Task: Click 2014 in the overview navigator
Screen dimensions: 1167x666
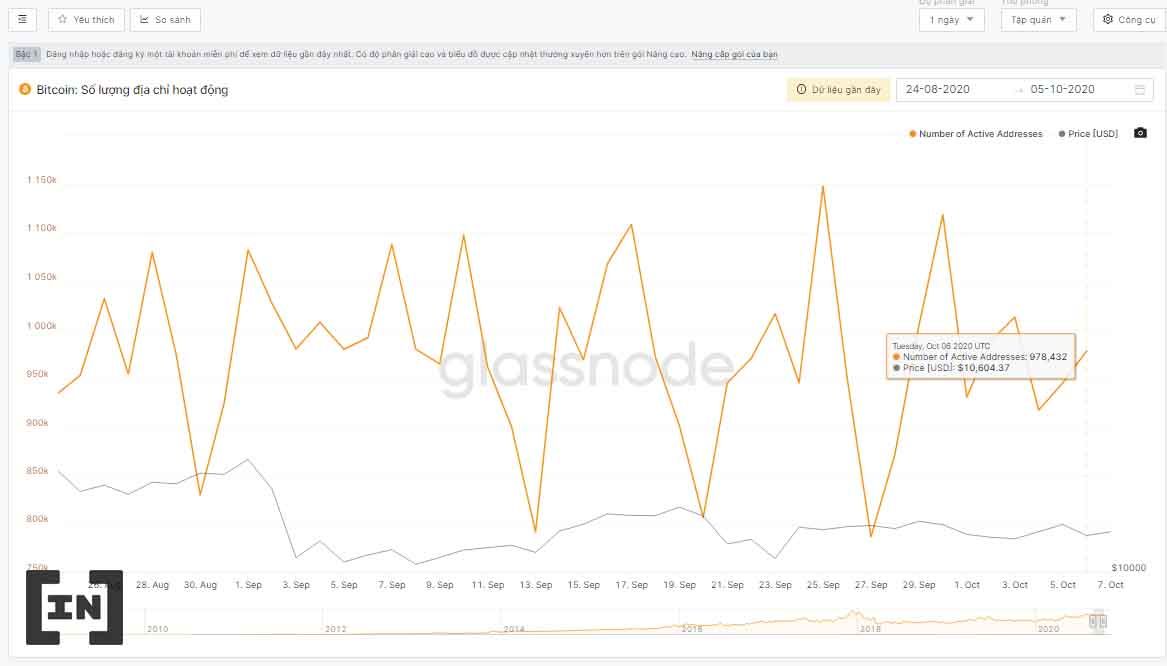Action: (x=514, y=629)
